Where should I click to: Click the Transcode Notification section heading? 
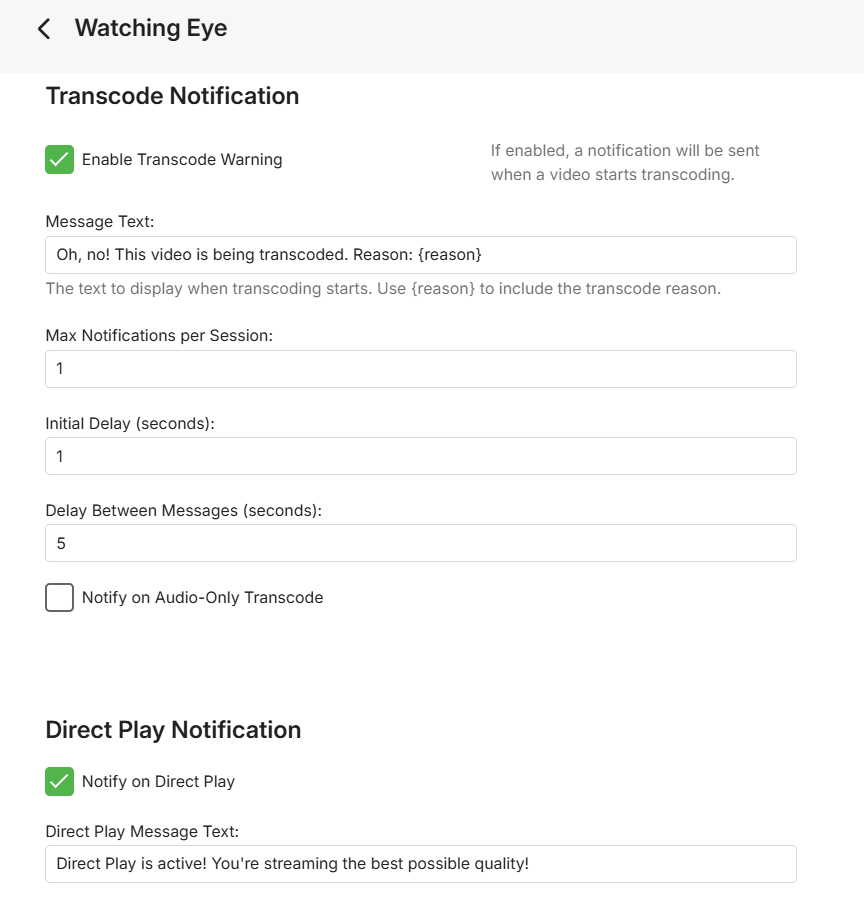(x=172, y=96)
